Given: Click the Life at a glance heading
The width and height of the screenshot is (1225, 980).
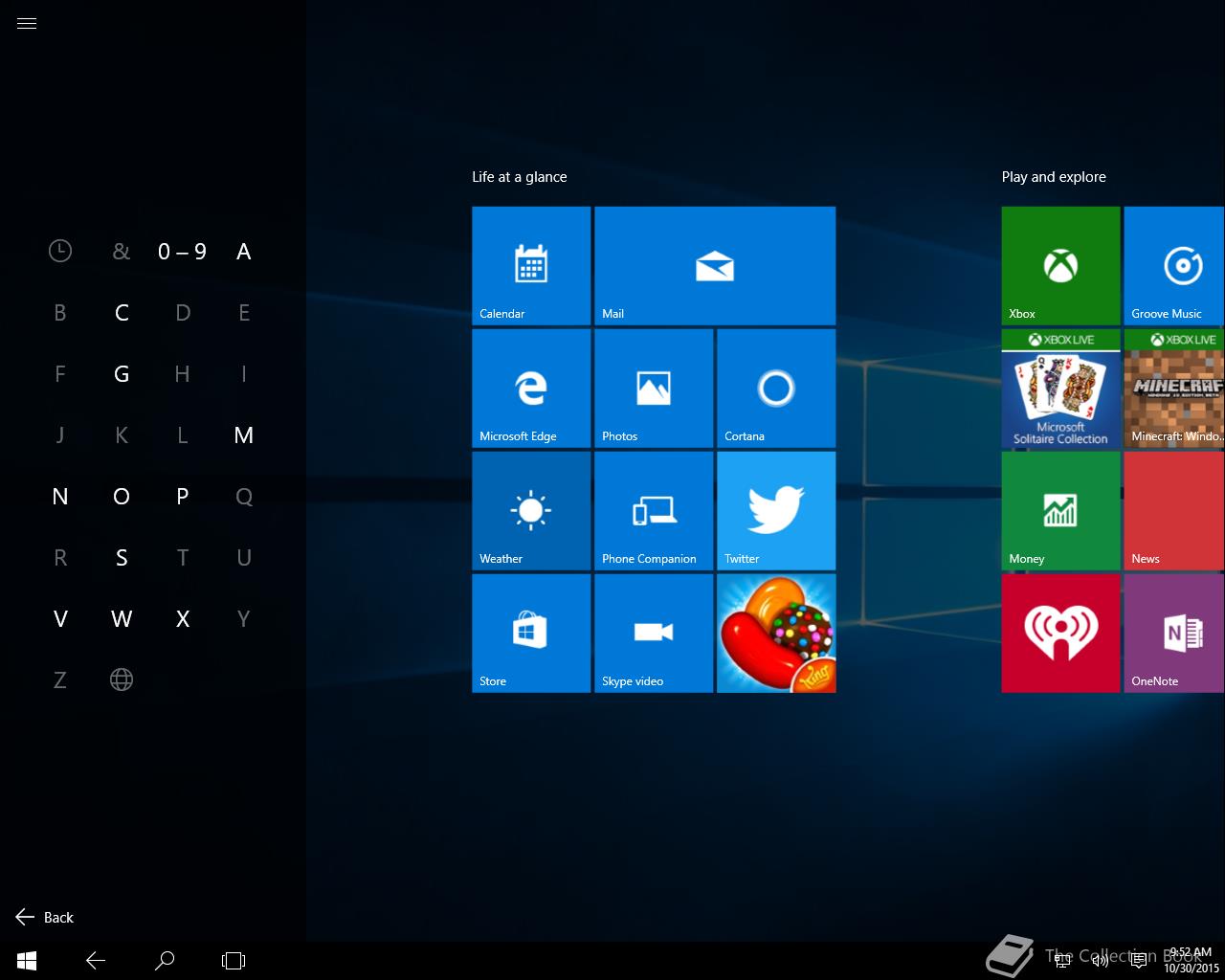Looking at the screenshot, I should pos(519,177).
